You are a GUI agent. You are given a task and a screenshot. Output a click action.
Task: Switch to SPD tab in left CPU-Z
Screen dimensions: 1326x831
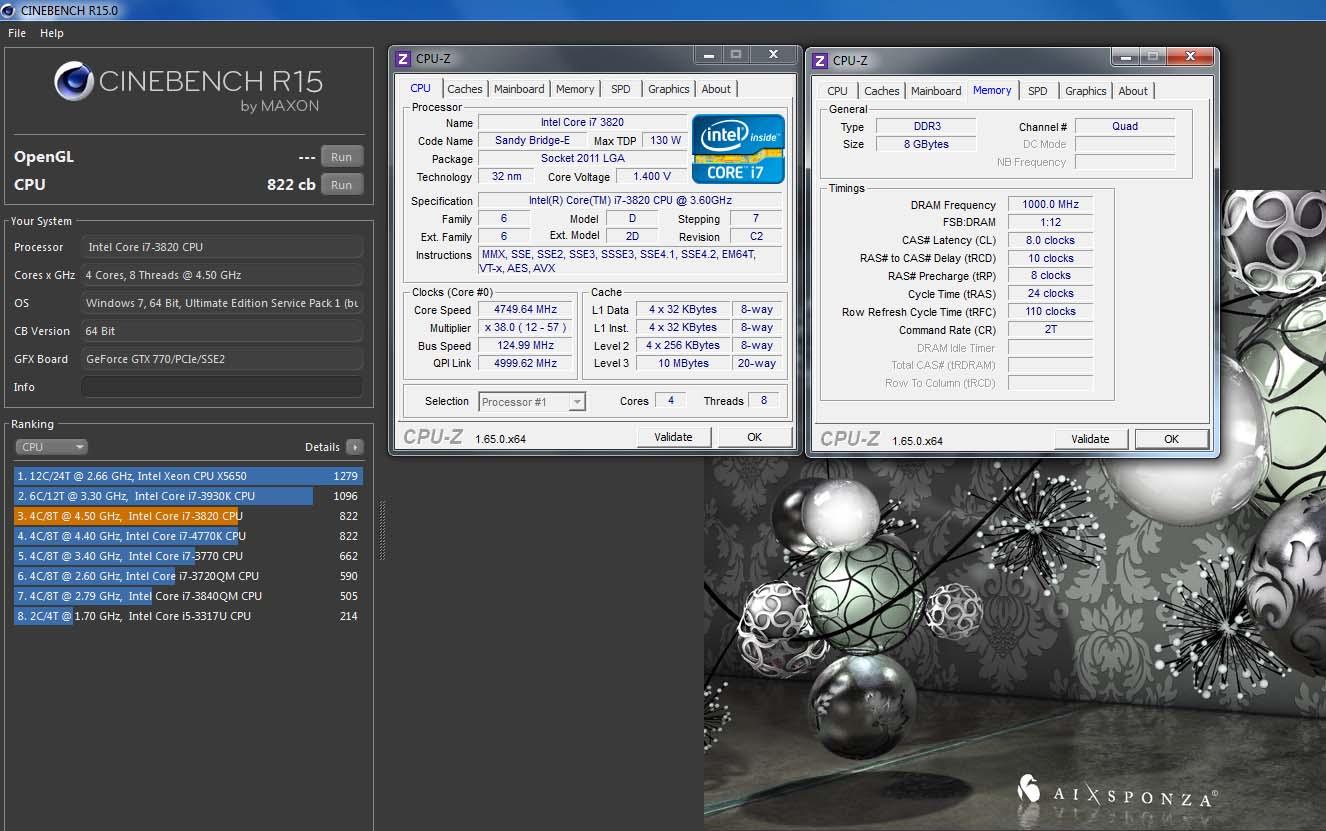[x=621, y=89]
